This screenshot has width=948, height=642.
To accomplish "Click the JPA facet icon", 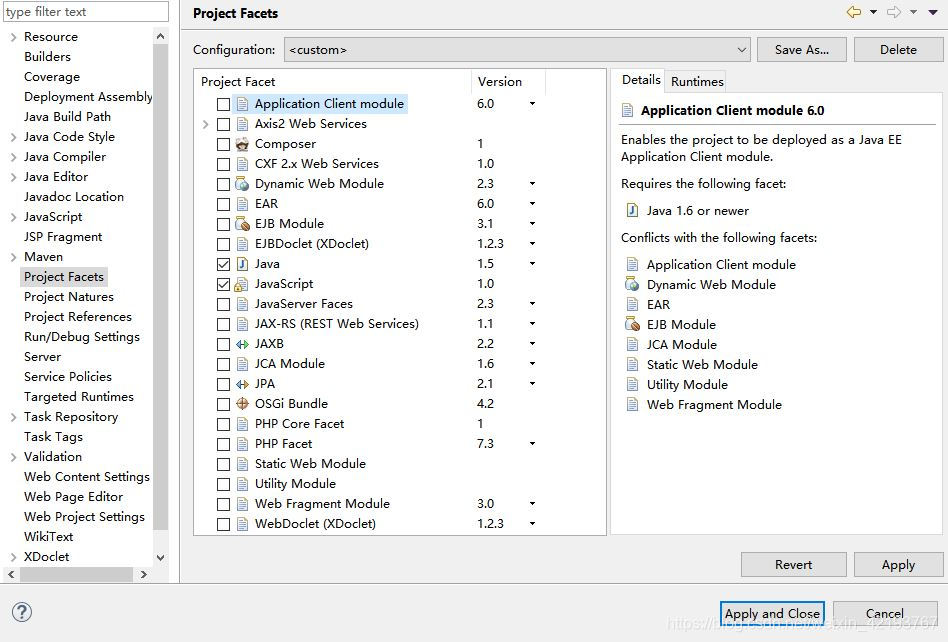I will [241, 384].
